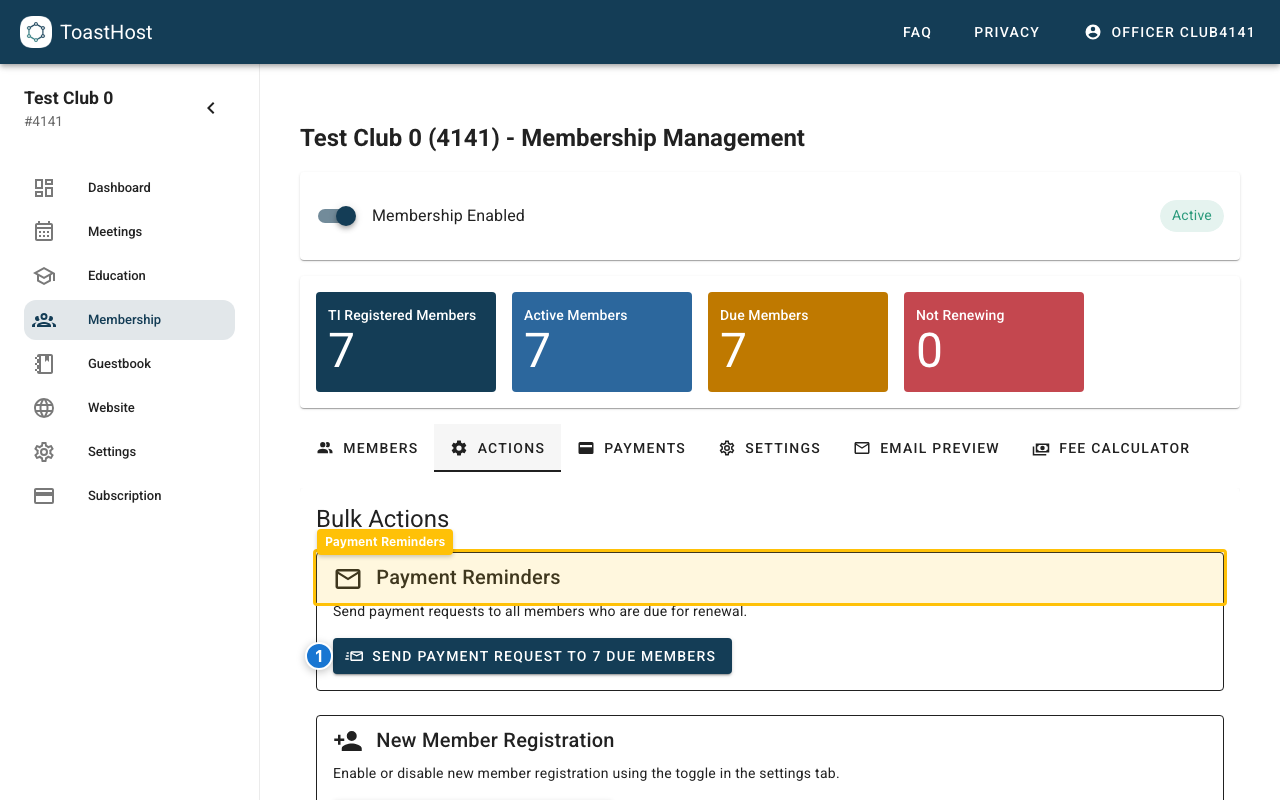Open the FAQ page
Viewport: 1280px width, 800px height.
pos(917,31)
